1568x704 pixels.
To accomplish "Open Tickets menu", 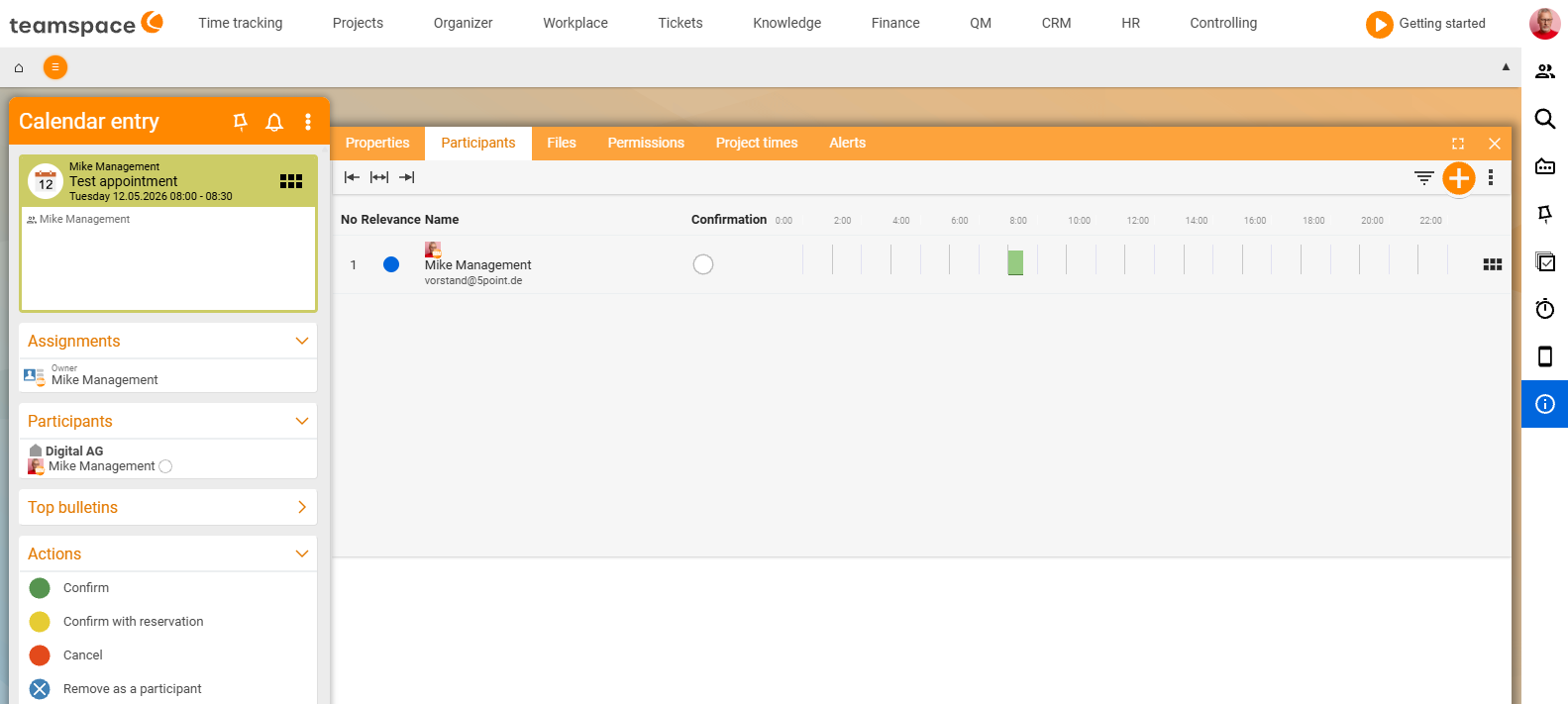I will pos(680,23).
